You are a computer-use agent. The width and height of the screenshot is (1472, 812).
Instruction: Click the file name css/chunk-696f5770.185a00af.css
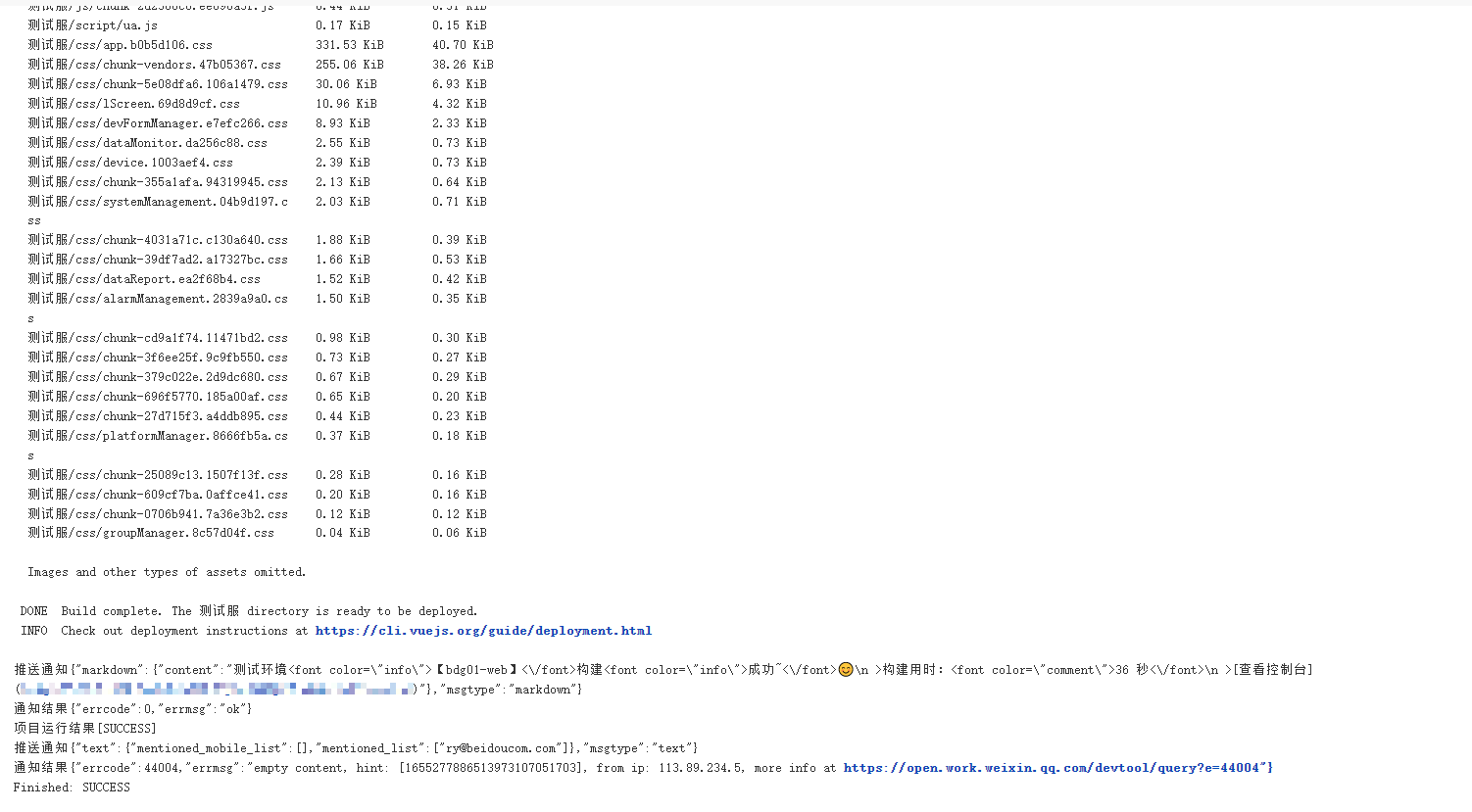coord(158,397)
